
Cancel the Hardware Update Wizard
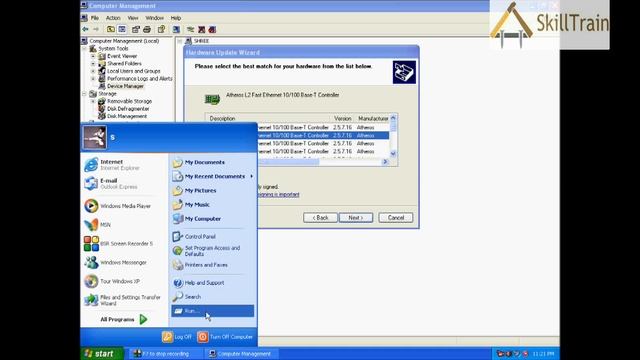396,218
